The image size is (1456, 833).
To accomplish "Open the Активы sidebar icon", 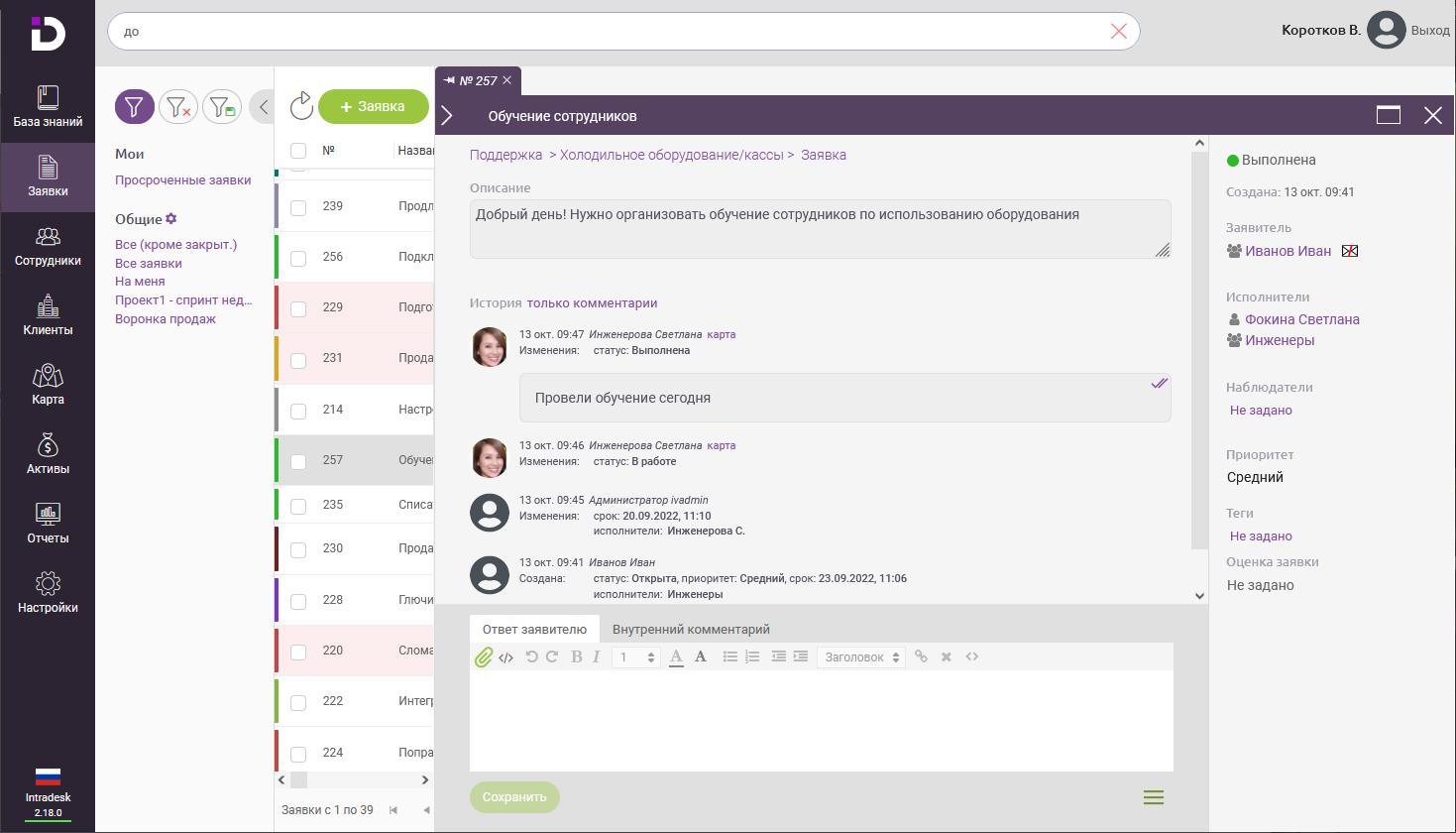I will 48,454.
